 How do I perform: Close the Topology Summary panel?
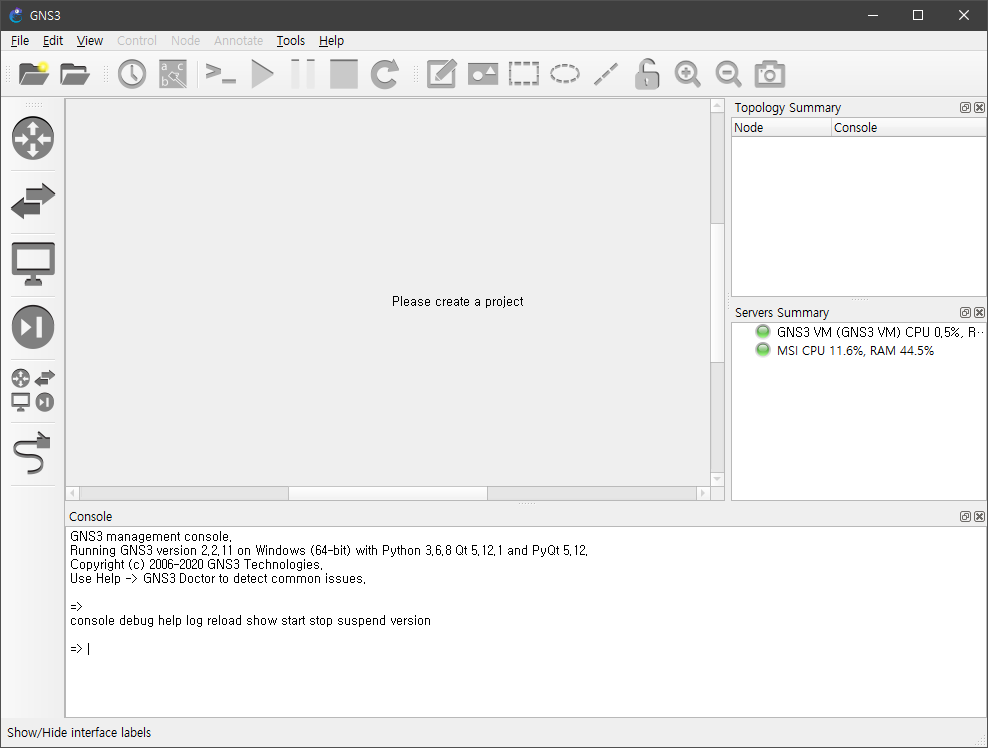(x=979, y=108)
